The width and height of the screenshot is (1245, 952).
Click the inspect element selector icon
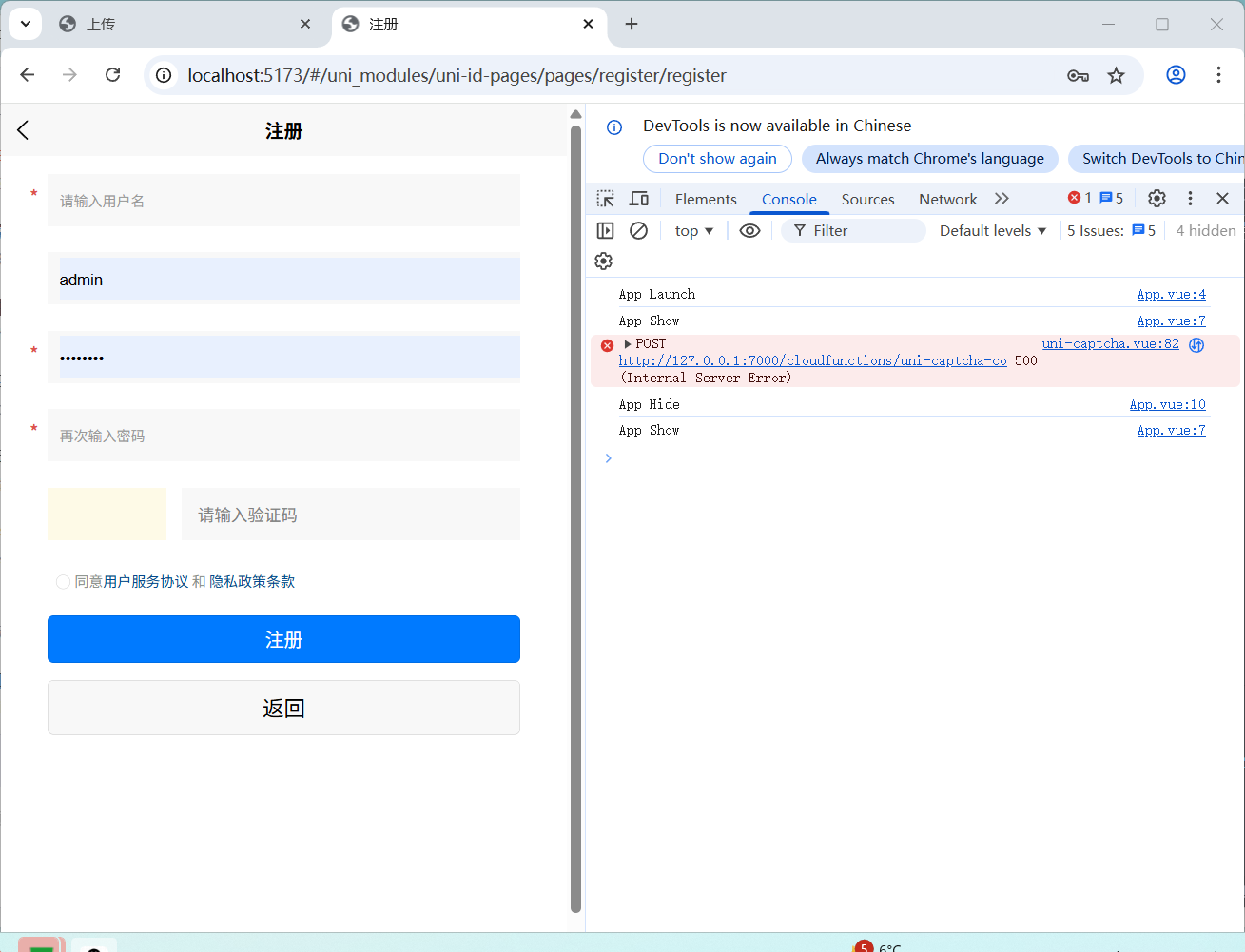pos(606,199)
